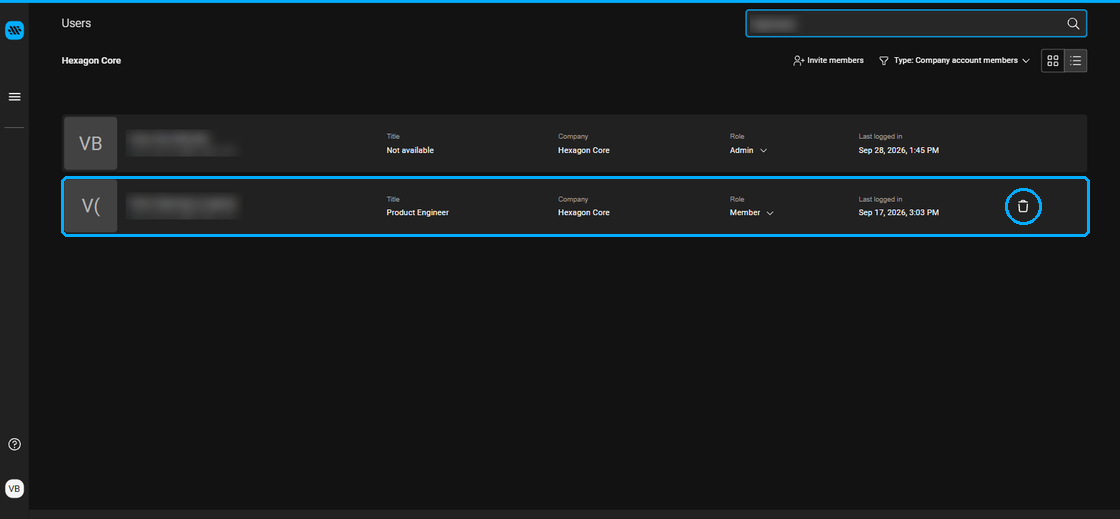
Task: Switch to grid view
Action: click(1053, 61)
